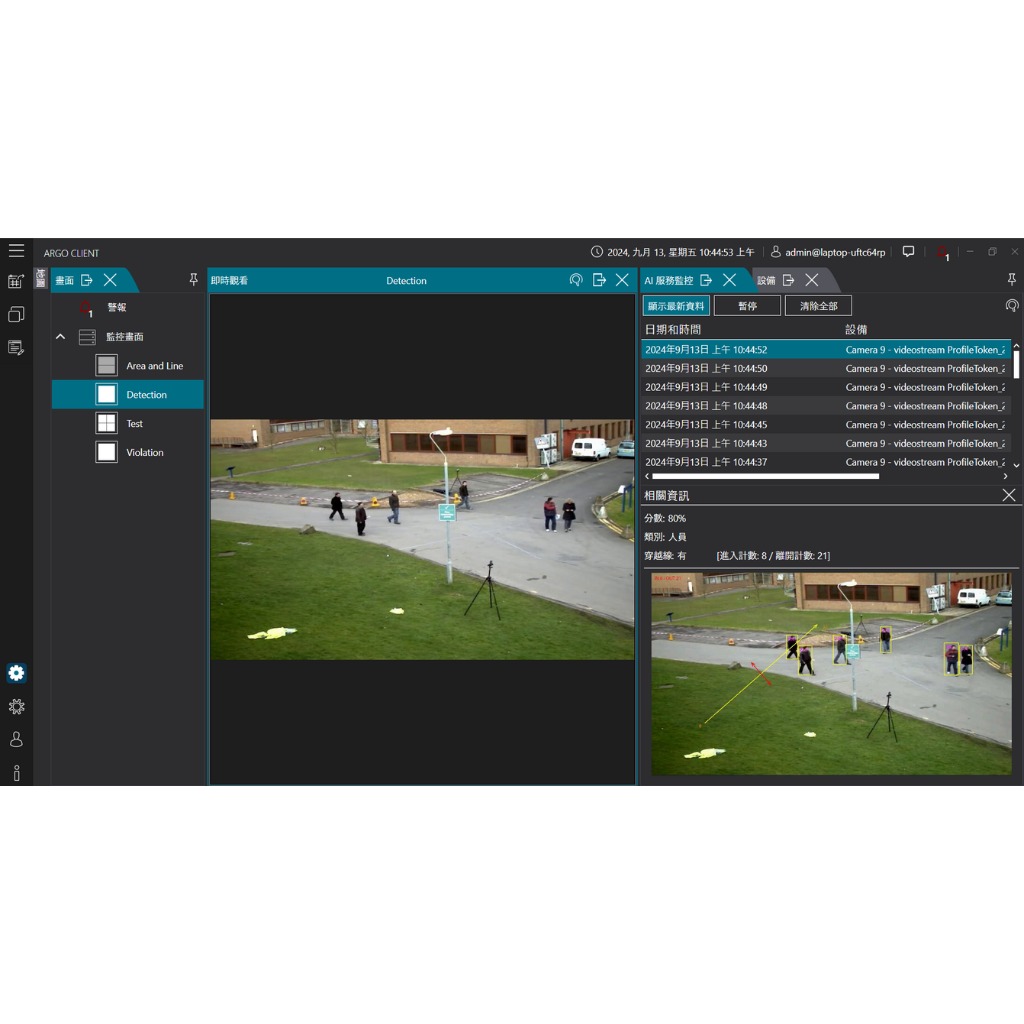Viewport: 1024px width, 1024px height.
Task: Select the Area and Line view
Action: click(x=154, y=366)
